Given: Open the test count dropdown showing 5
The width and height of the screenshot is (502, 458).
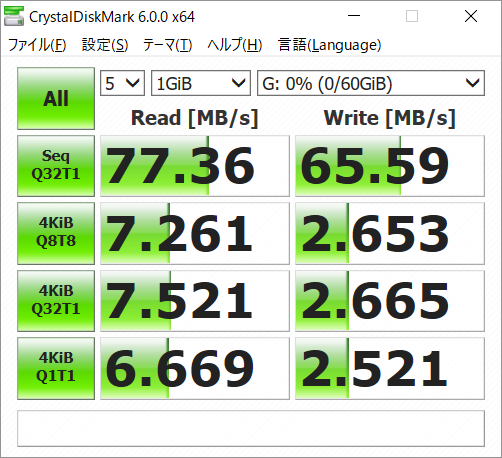Looking at the screenshot, I should 122,83.
